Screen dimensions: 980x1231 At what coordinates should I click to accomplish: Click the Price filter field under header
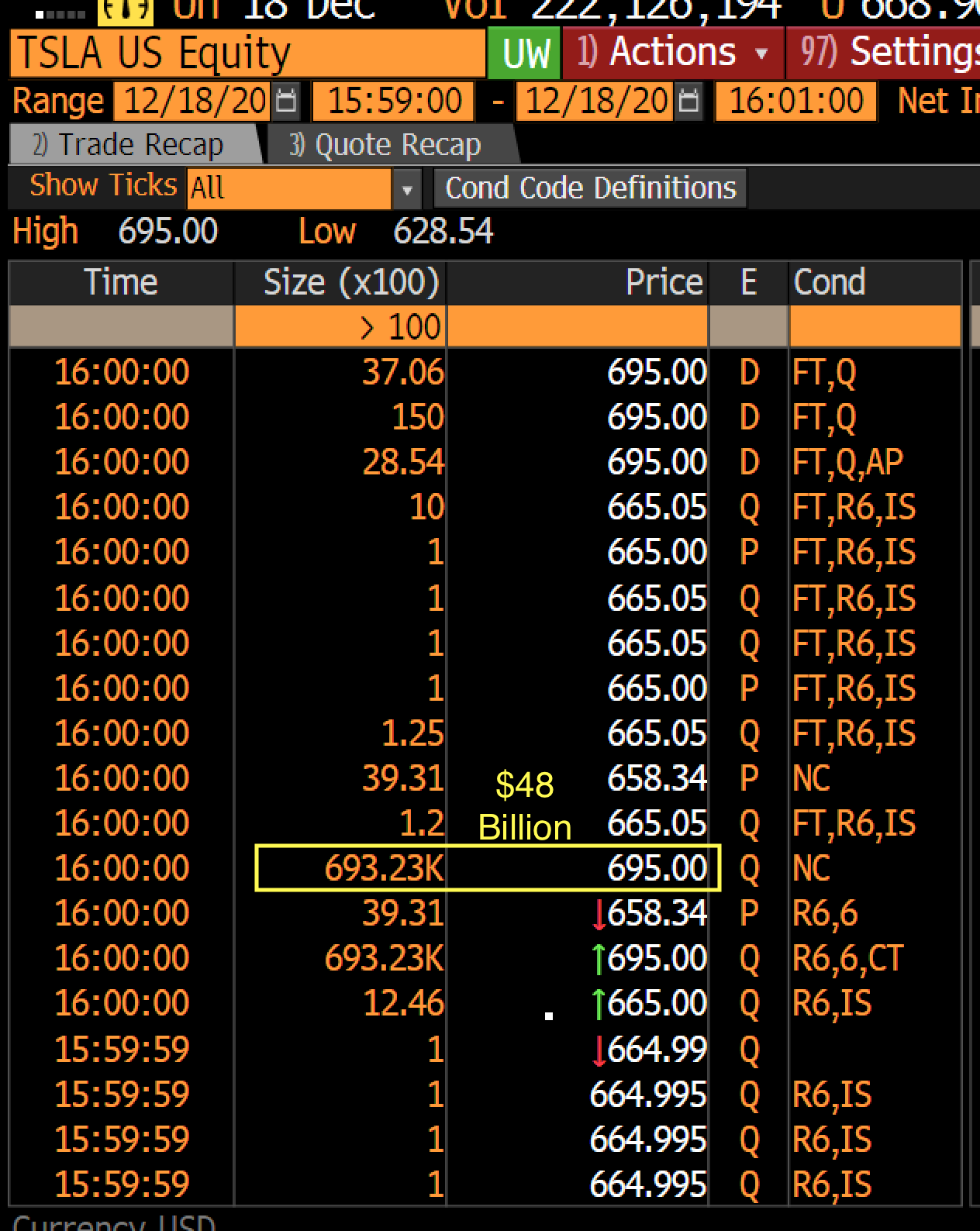[578, 326]
